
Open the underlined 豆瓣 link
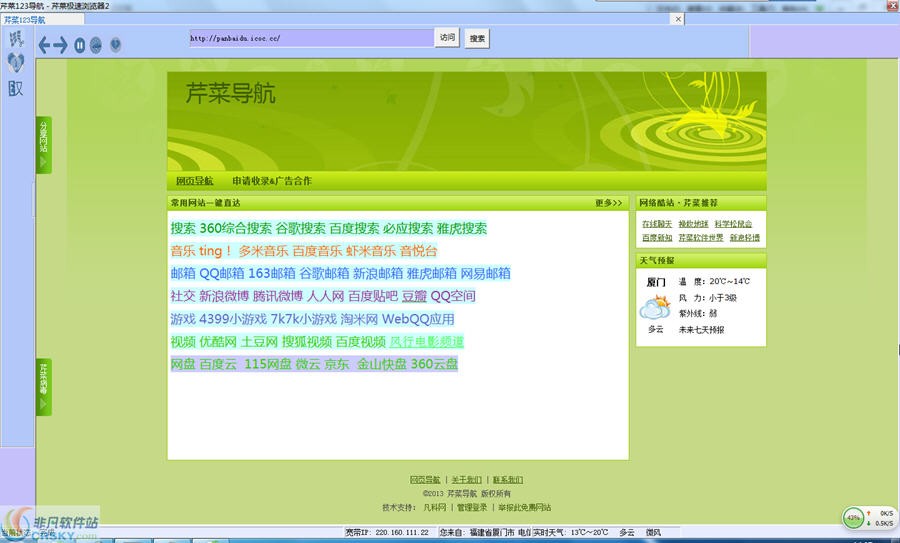414,296
